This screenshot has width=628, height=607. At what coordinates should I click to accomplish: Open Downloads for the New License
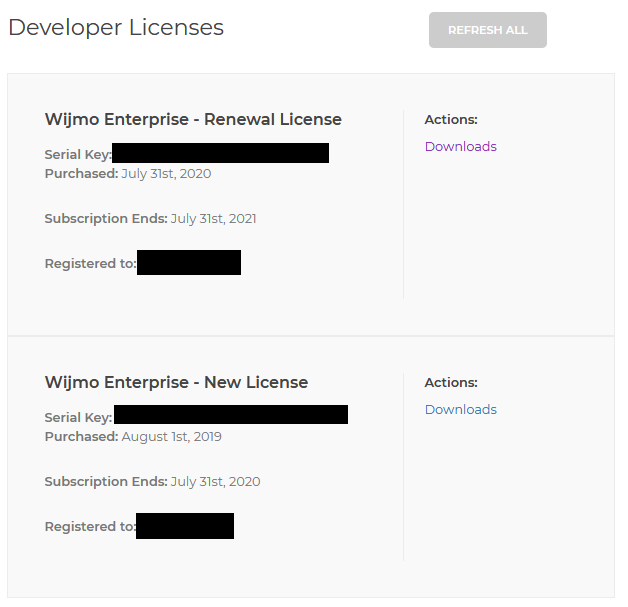point(461,410)
